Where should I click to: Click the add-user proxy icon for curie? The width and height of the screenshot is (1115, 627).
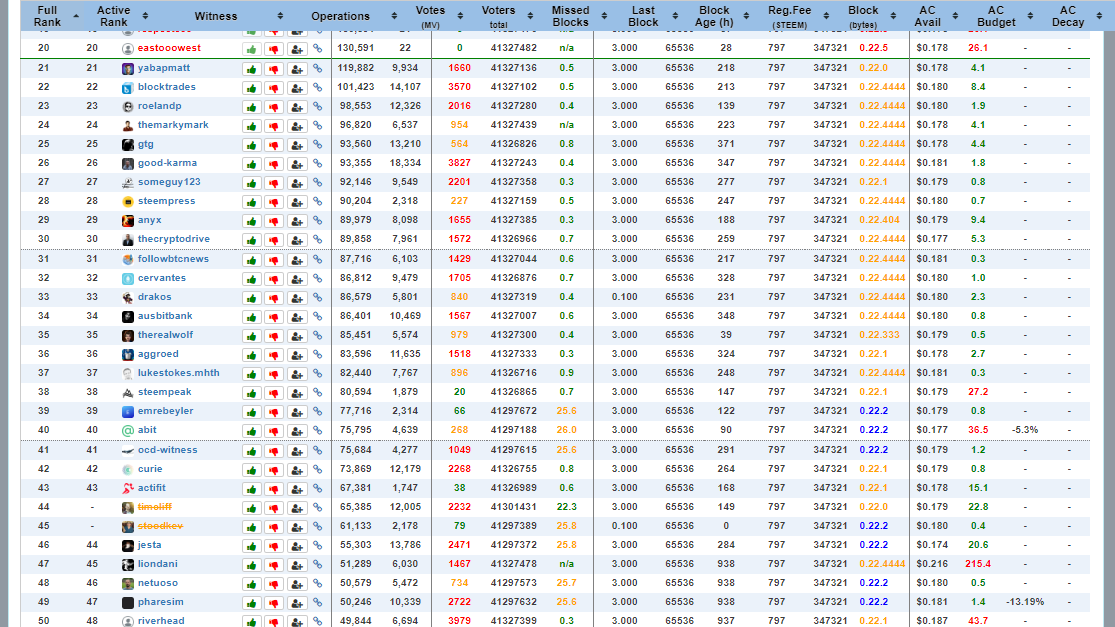pyautogui.click(x=297, y=469)
